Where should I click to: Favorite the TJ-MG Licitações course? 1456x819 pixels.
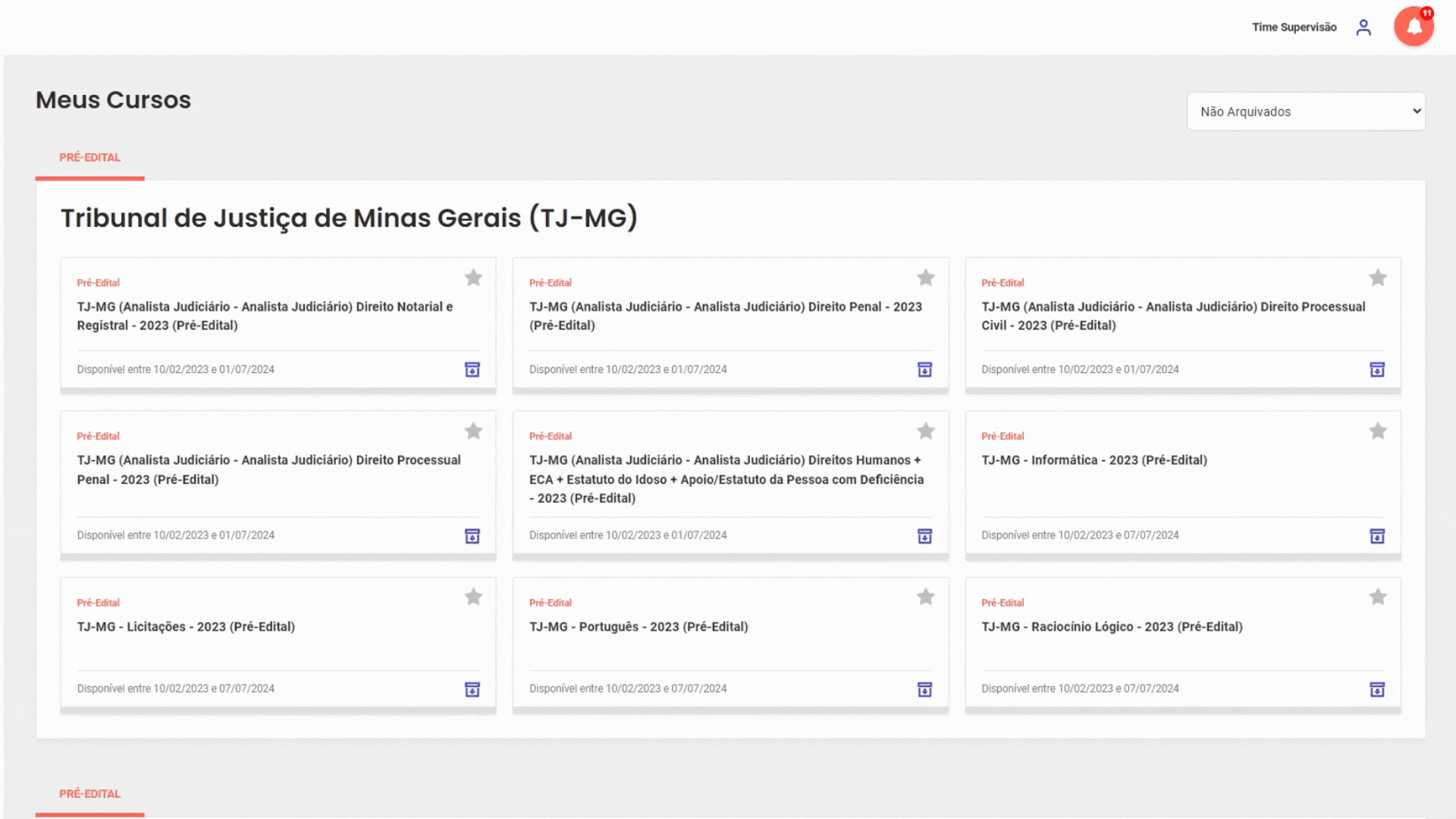pos(473,597)
